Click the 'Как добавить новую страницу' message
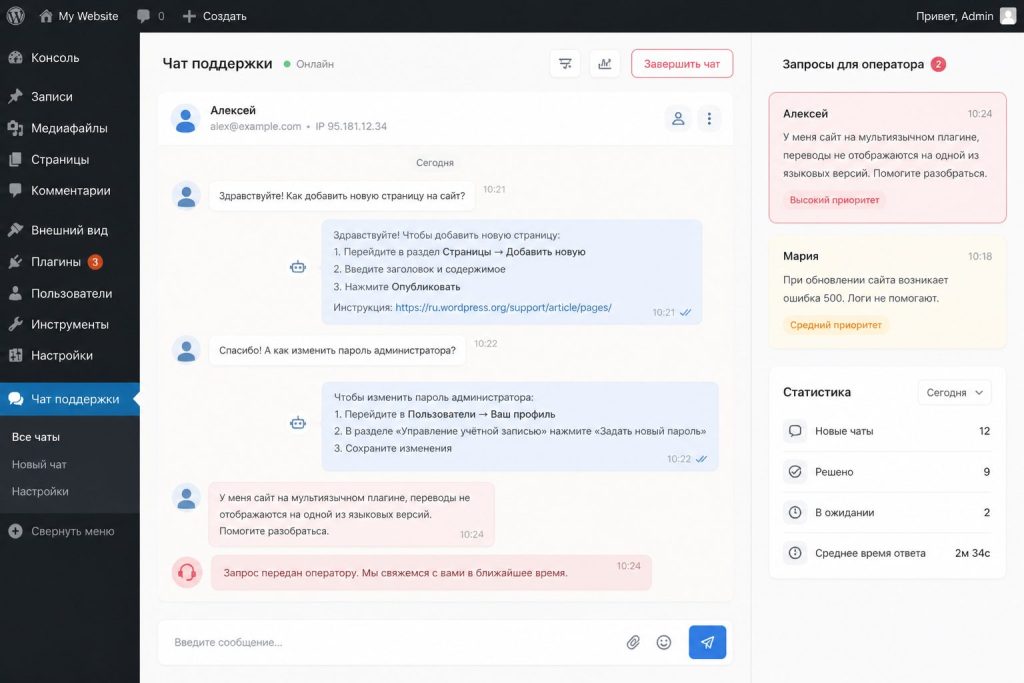1024x683 pixels. coord(342,196)
